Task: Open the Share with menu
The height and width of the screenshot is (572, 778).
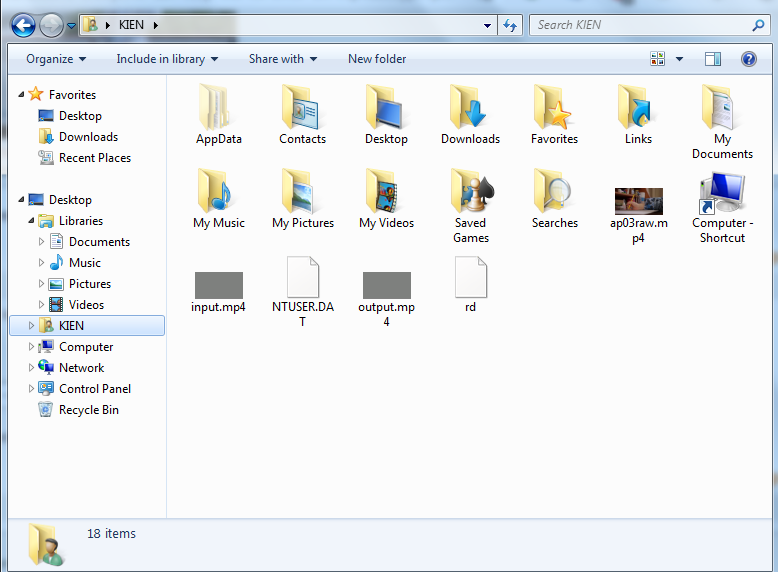Action: tap(282, 59)
